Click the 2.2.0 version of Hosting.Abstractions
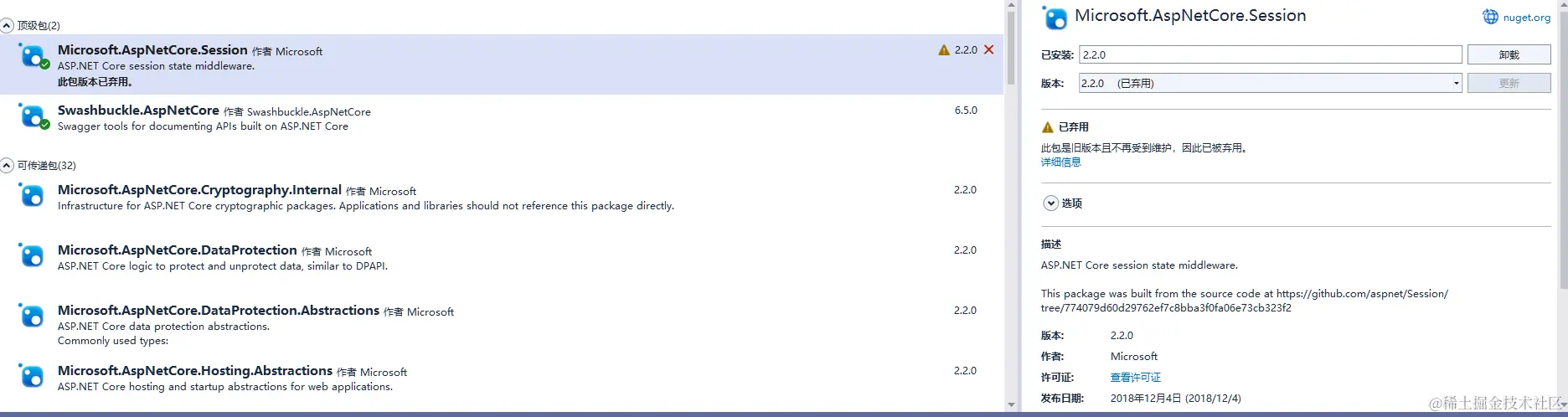 pos(965,371)
